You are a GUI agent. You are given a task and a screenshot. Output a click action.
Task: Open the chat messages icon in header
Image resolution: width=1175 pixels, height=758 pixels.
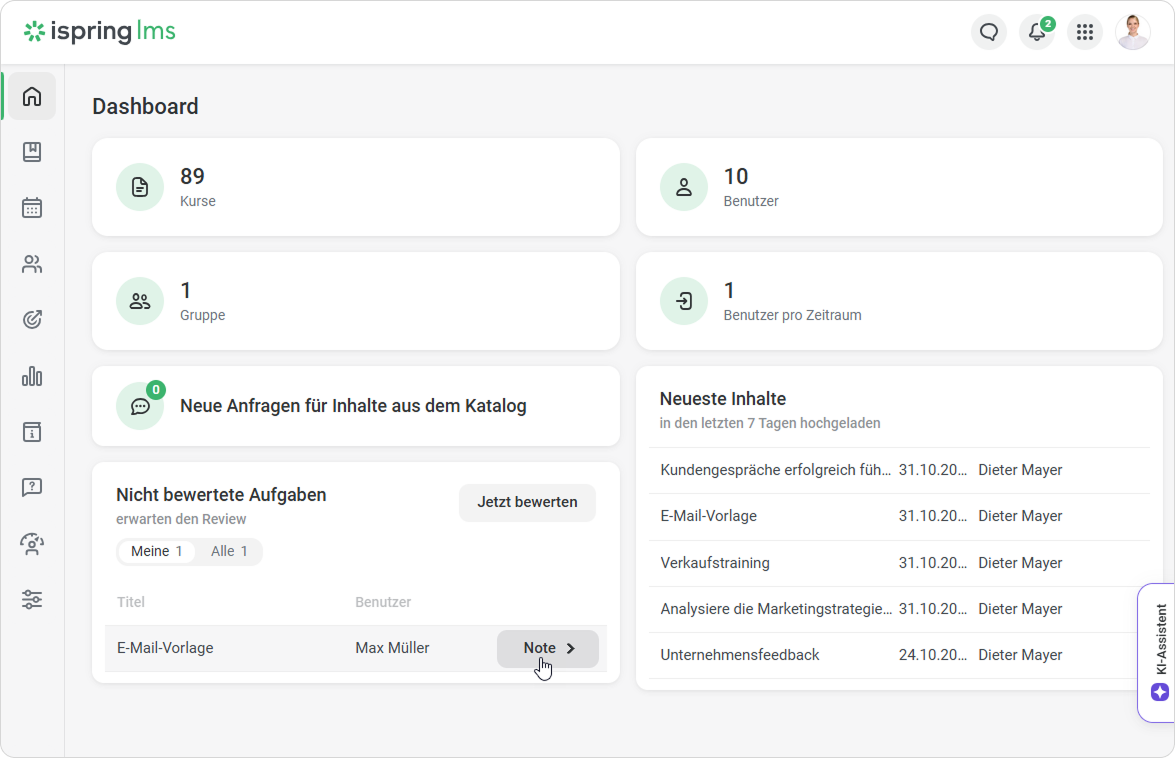(x=989, y=32)
